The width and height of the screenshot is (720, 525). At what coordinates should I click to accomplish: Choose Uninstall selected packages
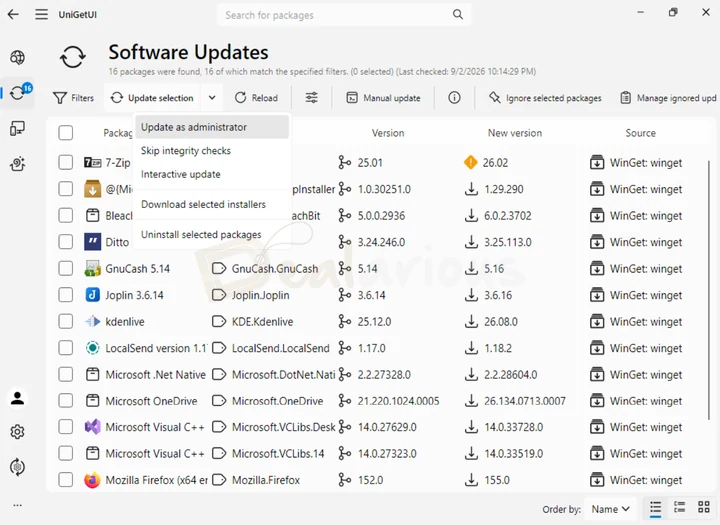(x=212, y=234)
